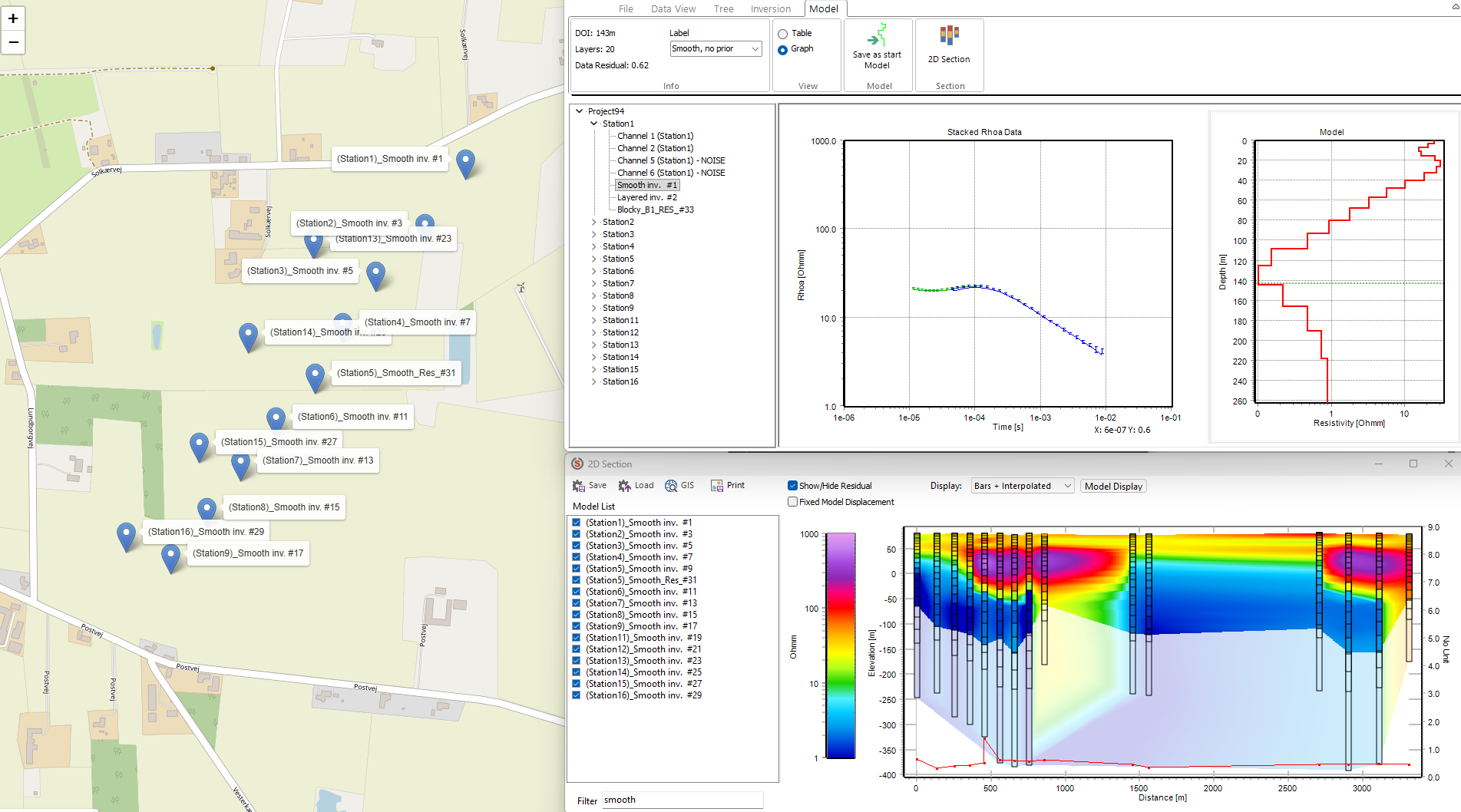Open the 2D Section ribbon icon

[949, 35]
